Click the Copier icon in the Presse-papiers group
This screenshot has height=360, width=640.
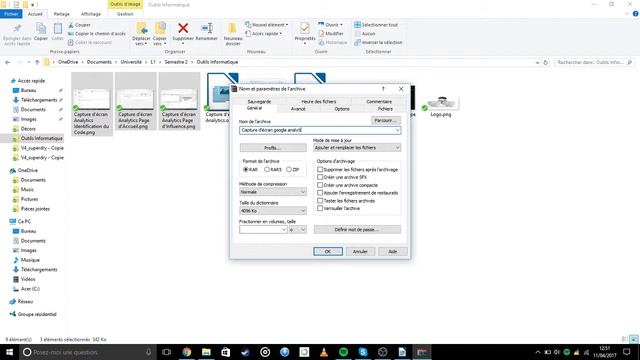pos(41,28)
